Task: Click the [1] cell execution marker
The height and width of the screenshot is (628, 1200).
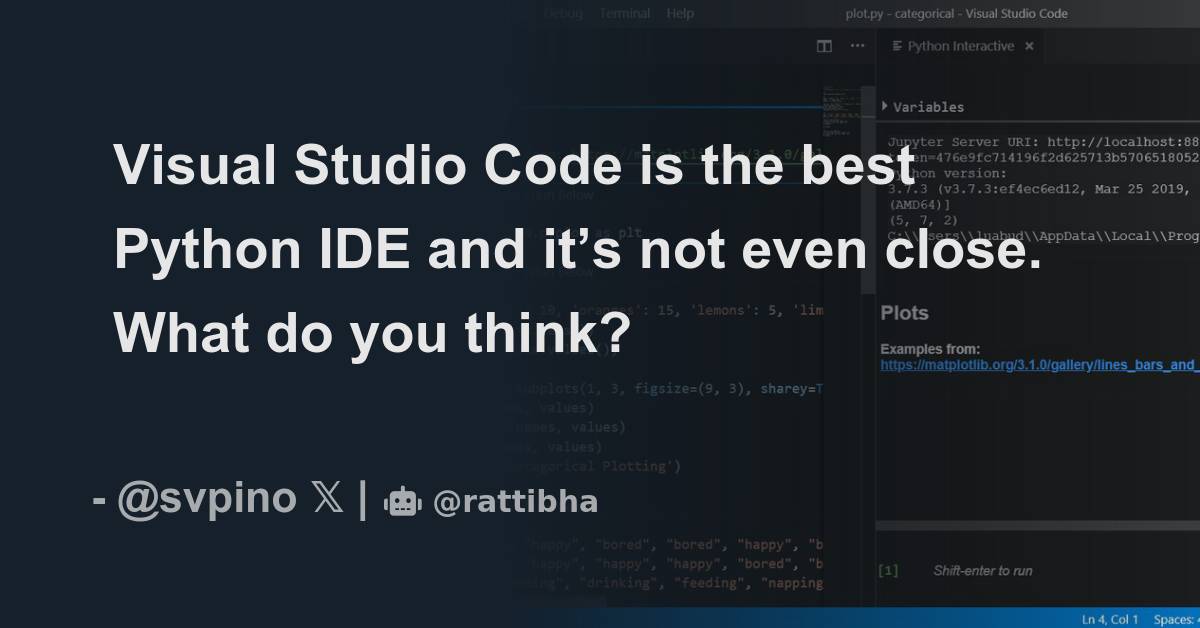Action: pyautogui.click(x=887, y=570)
